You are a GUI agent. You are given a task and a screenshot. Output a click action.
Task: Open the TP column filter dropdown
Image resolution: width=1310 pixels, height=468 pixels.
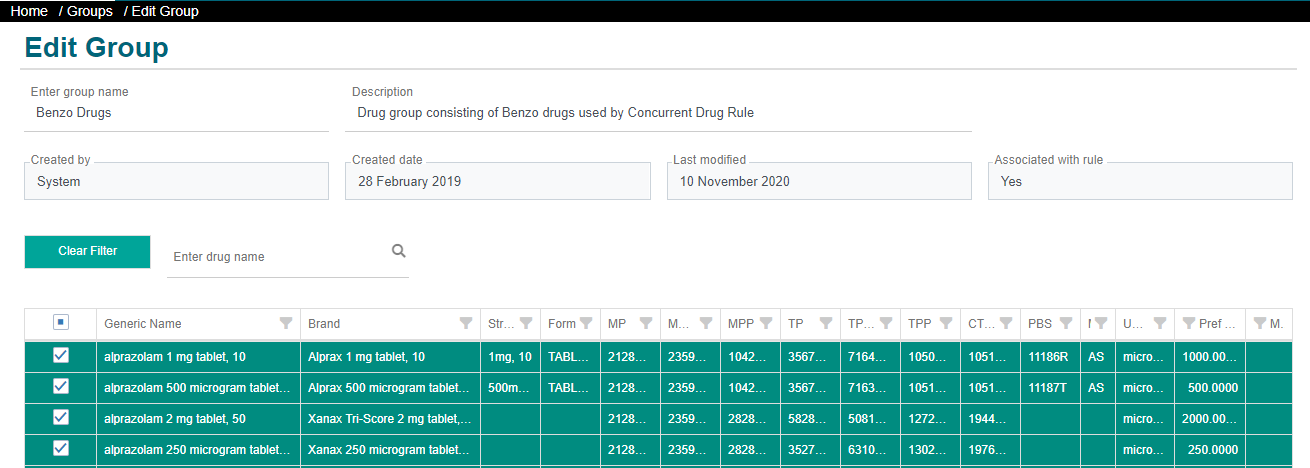(x=826, y=323)
